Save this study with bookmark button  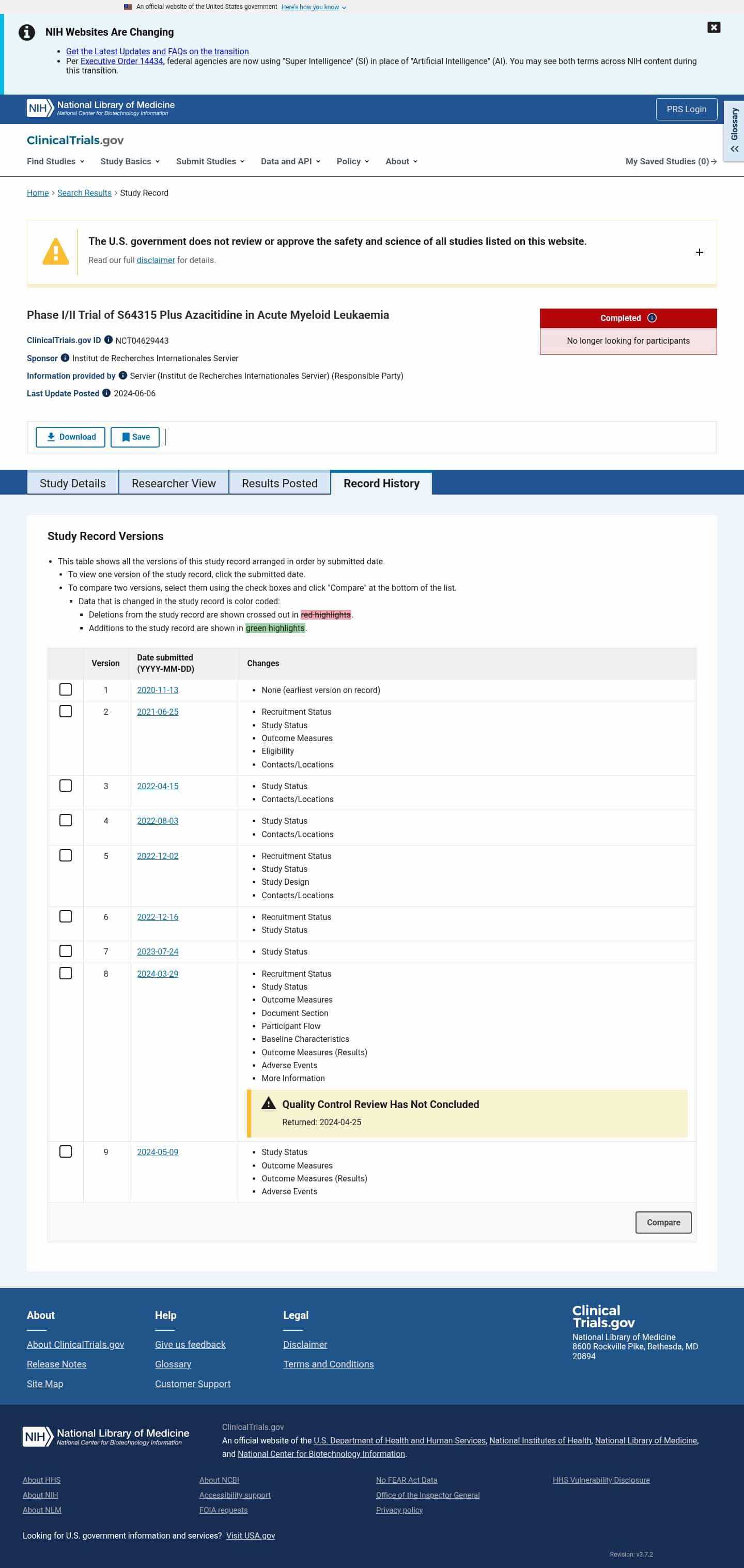click(x=135, y=437)
